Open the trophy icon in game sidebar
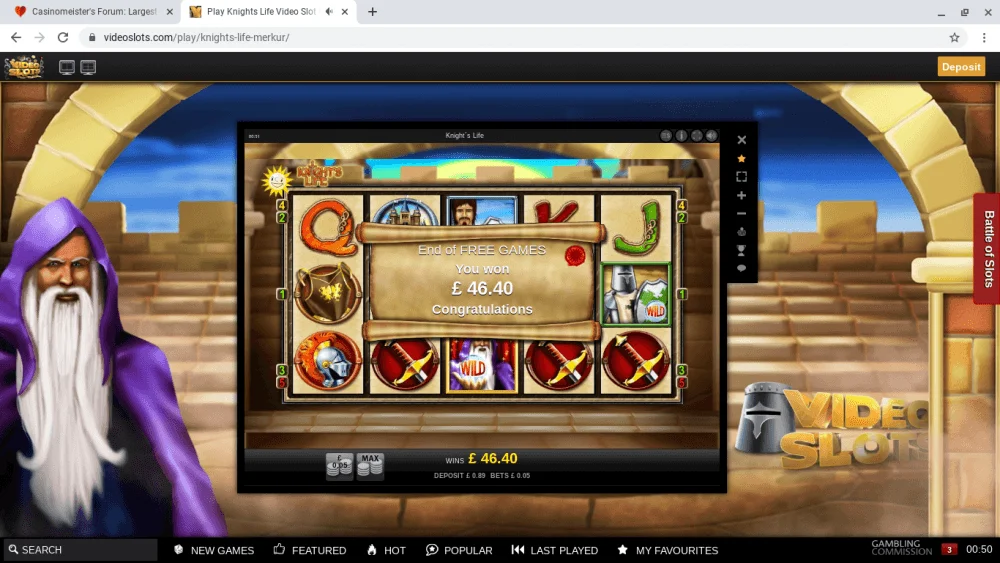 pyautogui.click(x=741, y=250)
